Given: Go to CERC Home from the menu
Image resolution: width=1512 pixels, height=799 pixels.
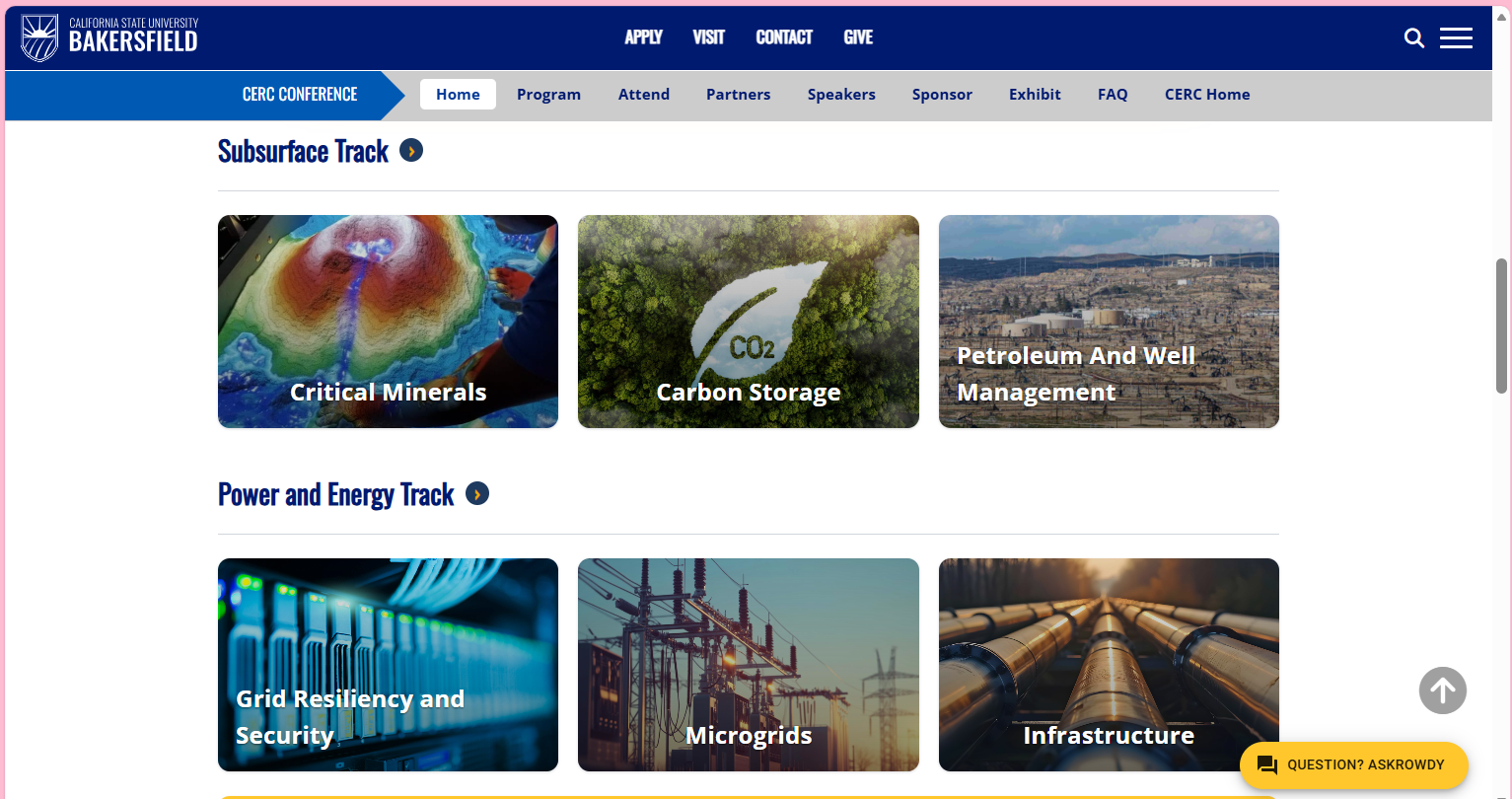Looking at the screenshot, I should pos(1207,94).
